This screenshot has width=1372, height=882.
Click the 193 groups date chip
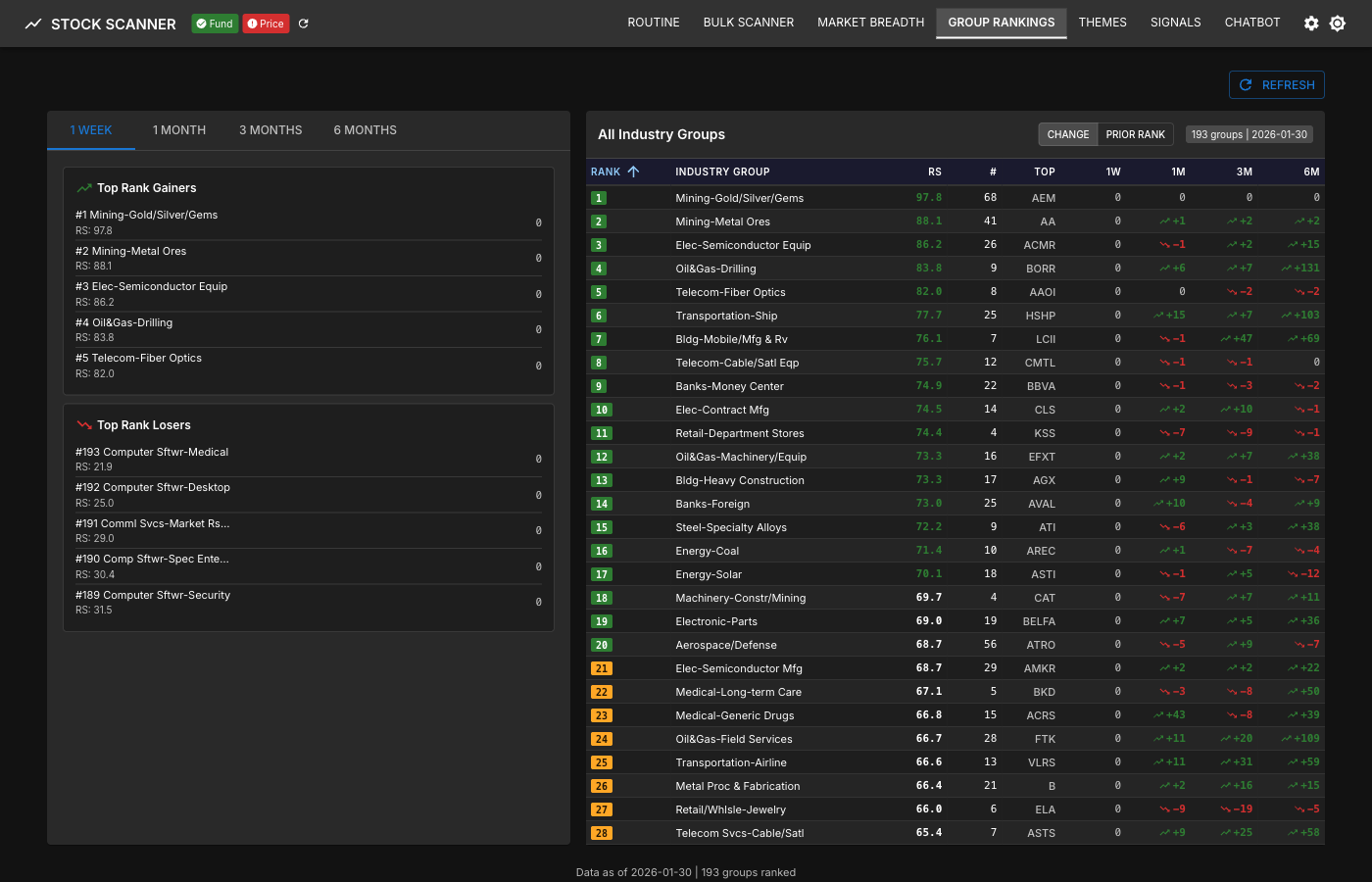[x=1249, y=134]
